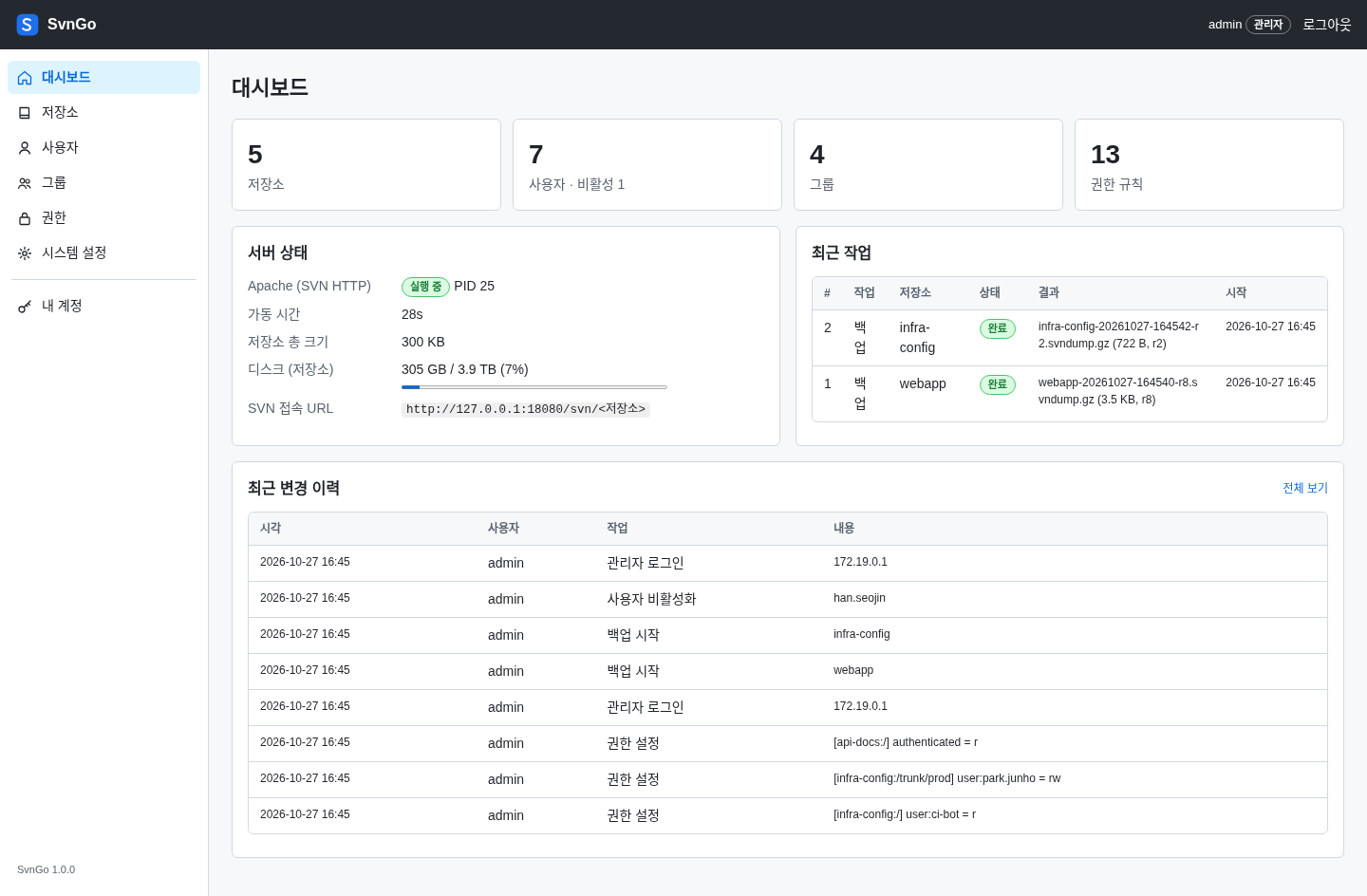Screen dimensions: 1367x896
Task: Open 내 계정 in the sidebar
Action: click(x=103, y=307)
